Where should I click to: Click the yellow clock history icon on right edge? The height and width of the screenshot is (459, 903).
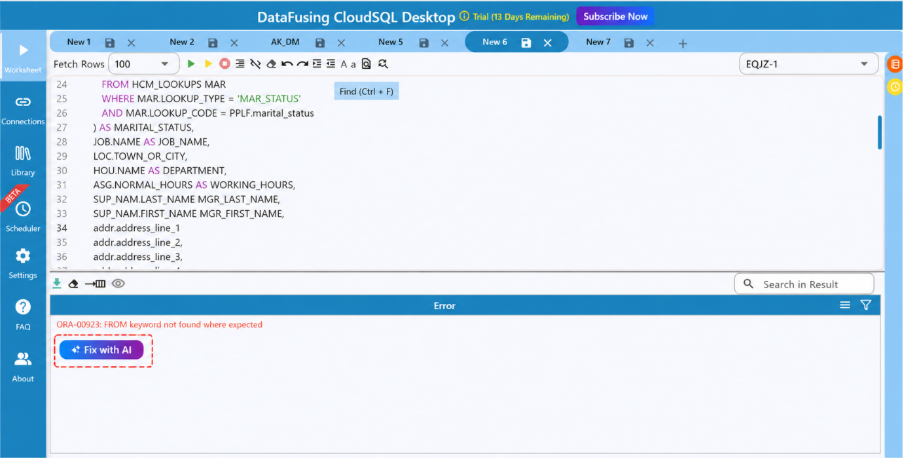pyautogui.click(x=895, y=87)
